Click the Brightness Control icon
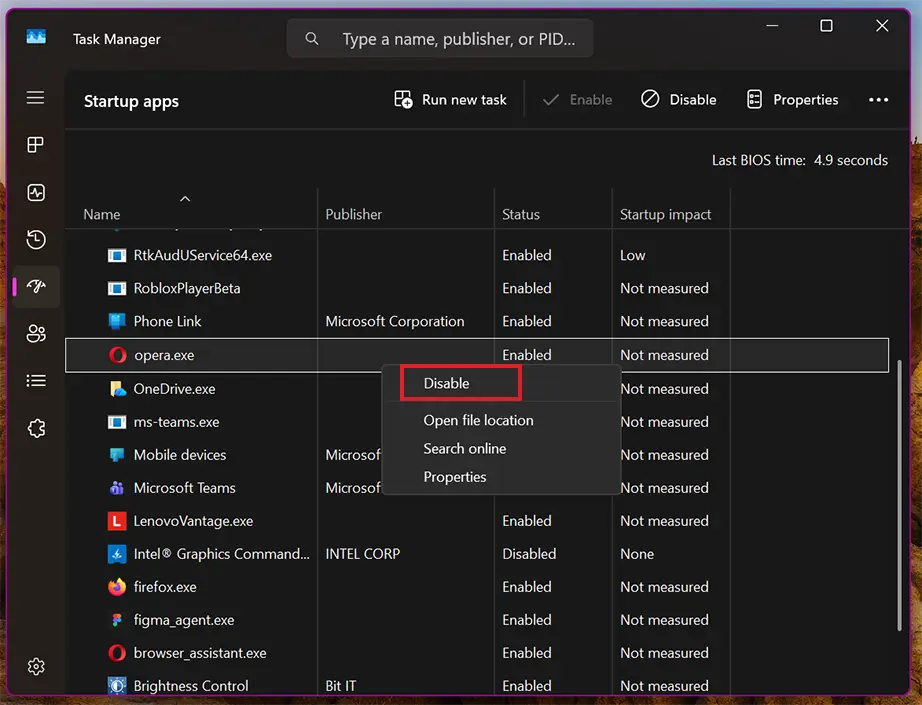Viewport: 922px width, 705px height. [x=117, y=686]
